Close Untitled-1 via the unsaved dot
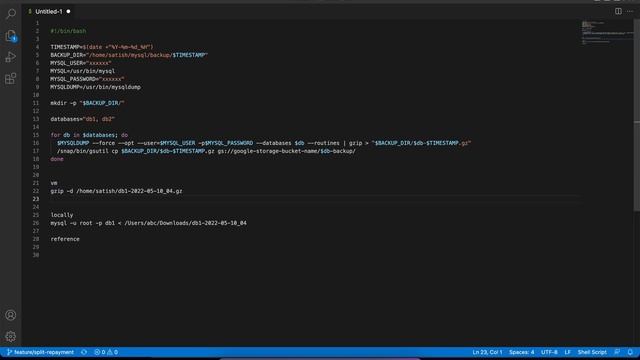Viewport: 640px width, 360px height. click(68, 11)
